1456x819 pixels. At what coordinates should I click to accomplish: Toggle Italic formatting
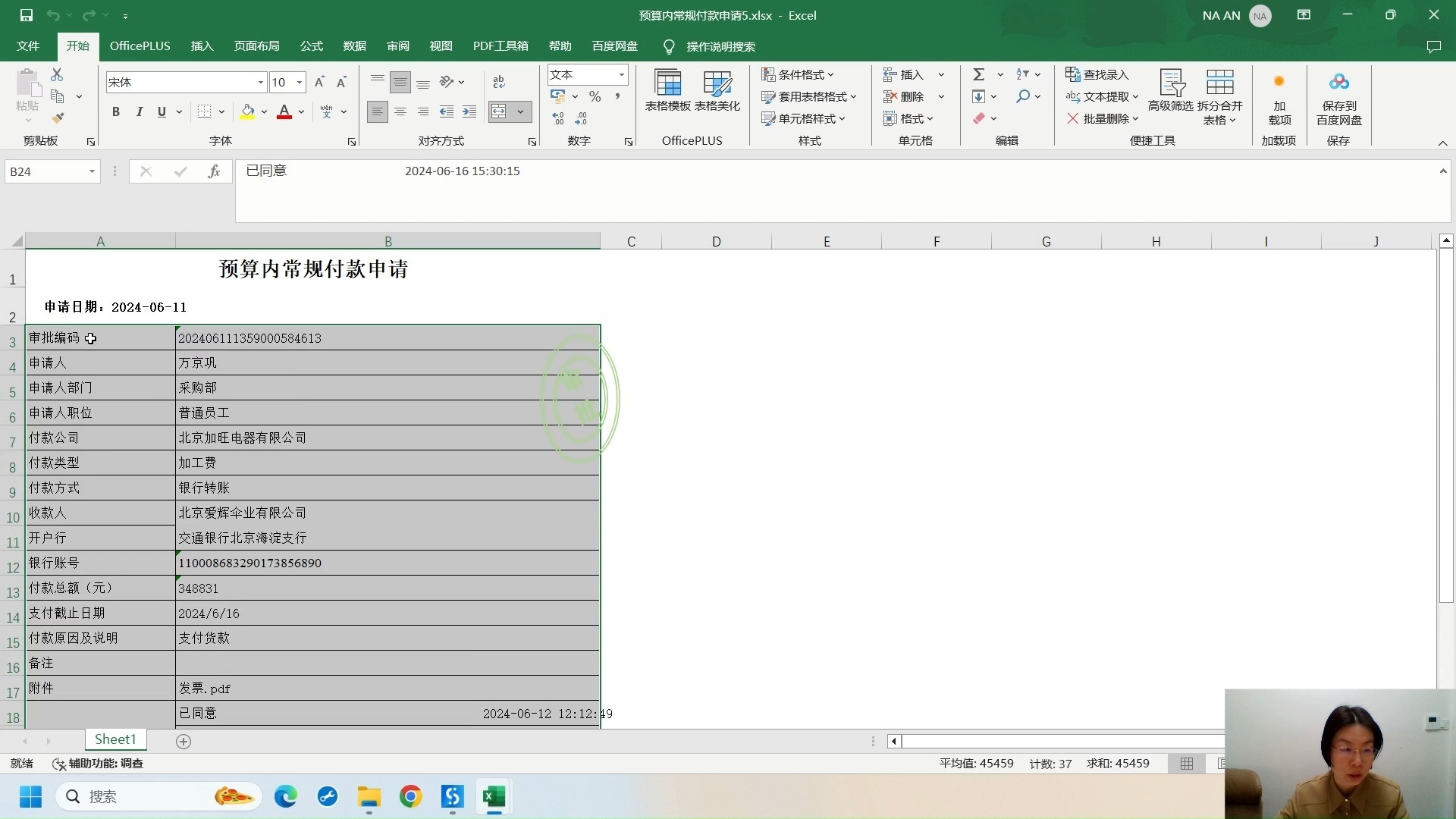pos(139,111)
